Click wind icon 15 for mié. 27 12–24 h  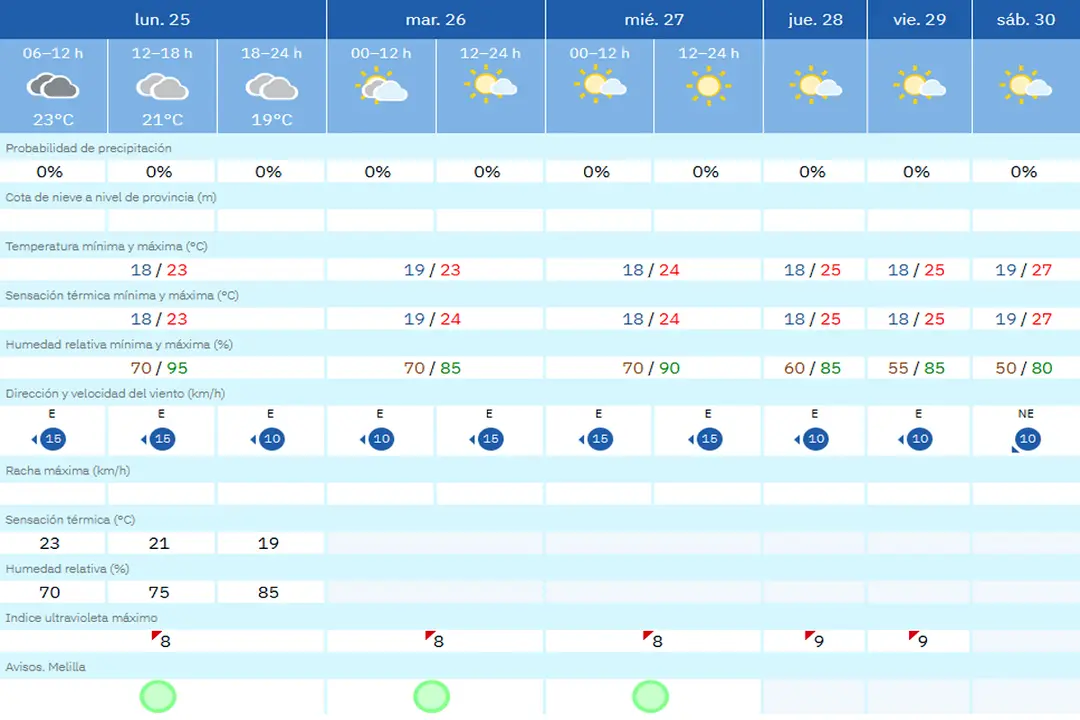[x=705, y=439]
